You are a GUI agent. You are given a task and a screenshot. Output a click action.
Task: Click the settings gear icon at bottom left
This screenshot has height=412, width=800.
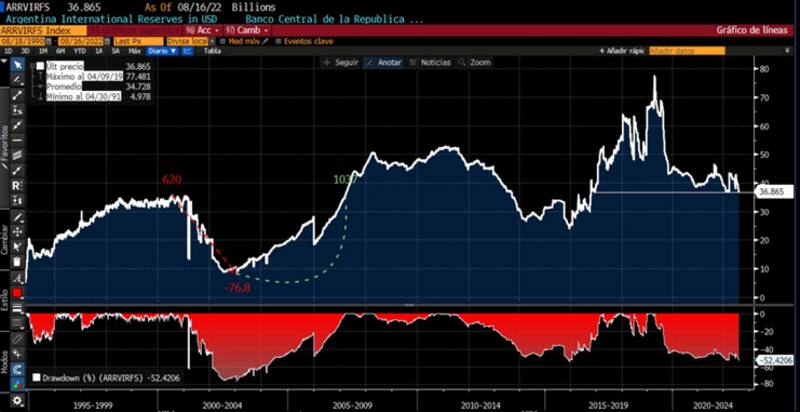17,401
